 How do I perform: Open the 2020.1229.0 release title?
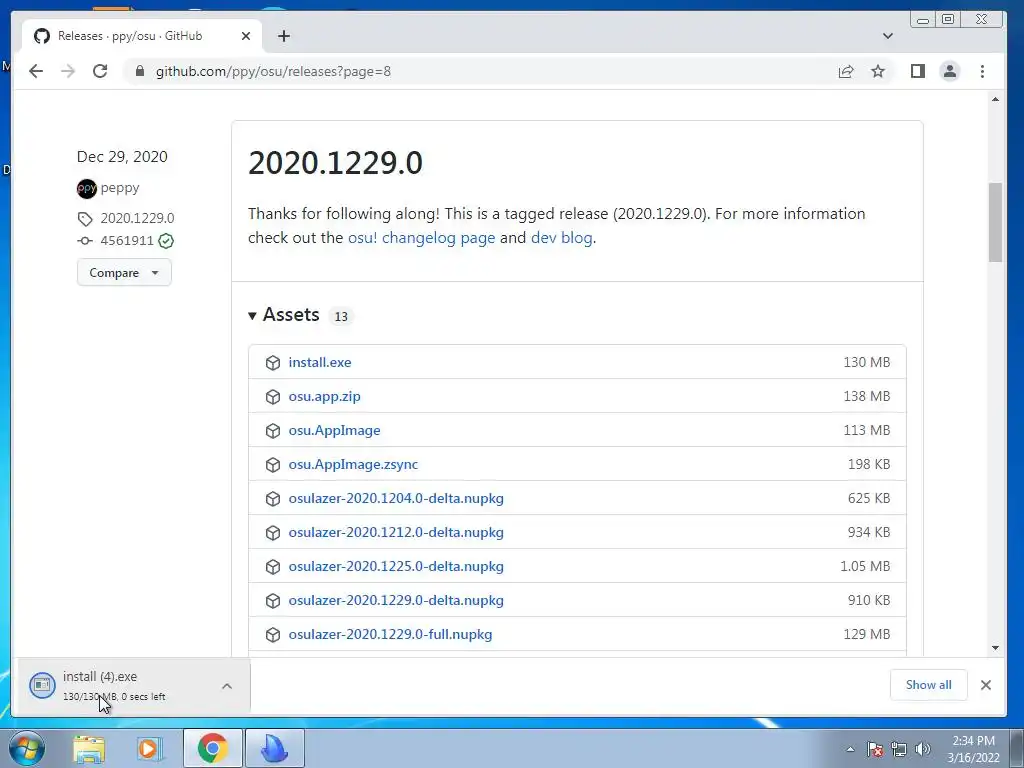[335, 163]
